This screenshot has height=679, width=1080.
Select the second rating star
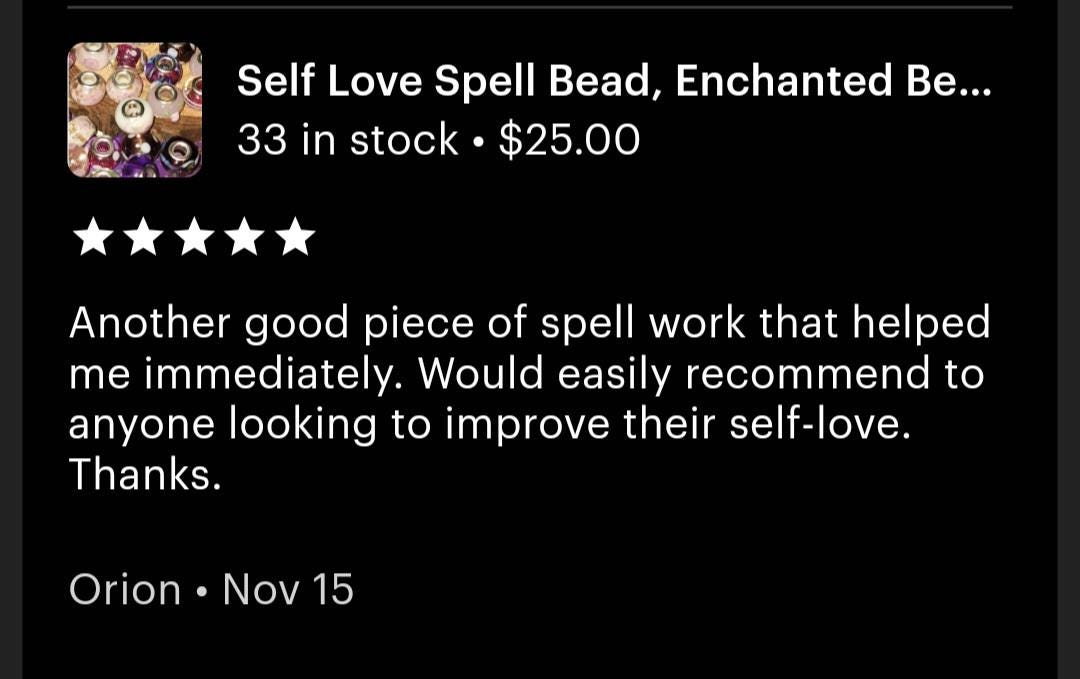pos(143,237)
